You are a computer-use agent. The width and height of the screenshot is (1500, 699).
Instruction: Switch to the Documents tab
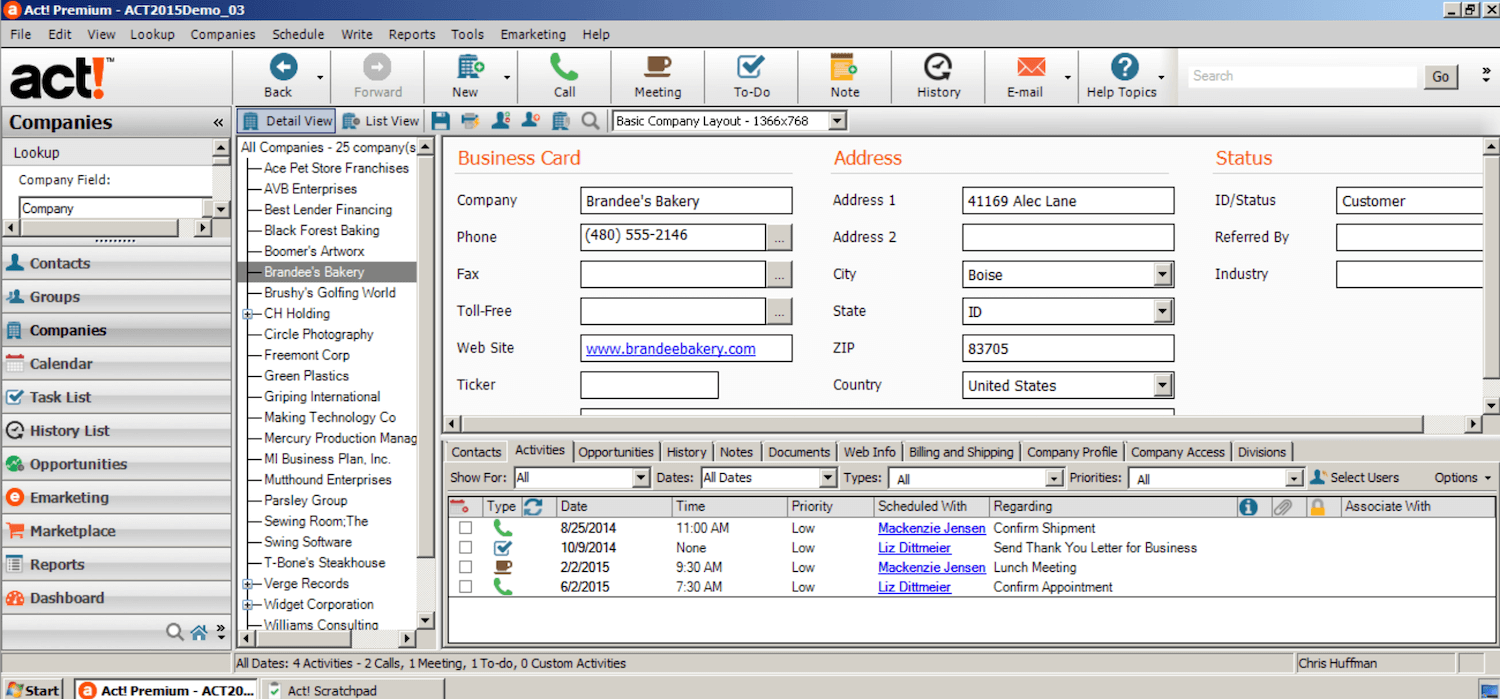pos(799,452)
